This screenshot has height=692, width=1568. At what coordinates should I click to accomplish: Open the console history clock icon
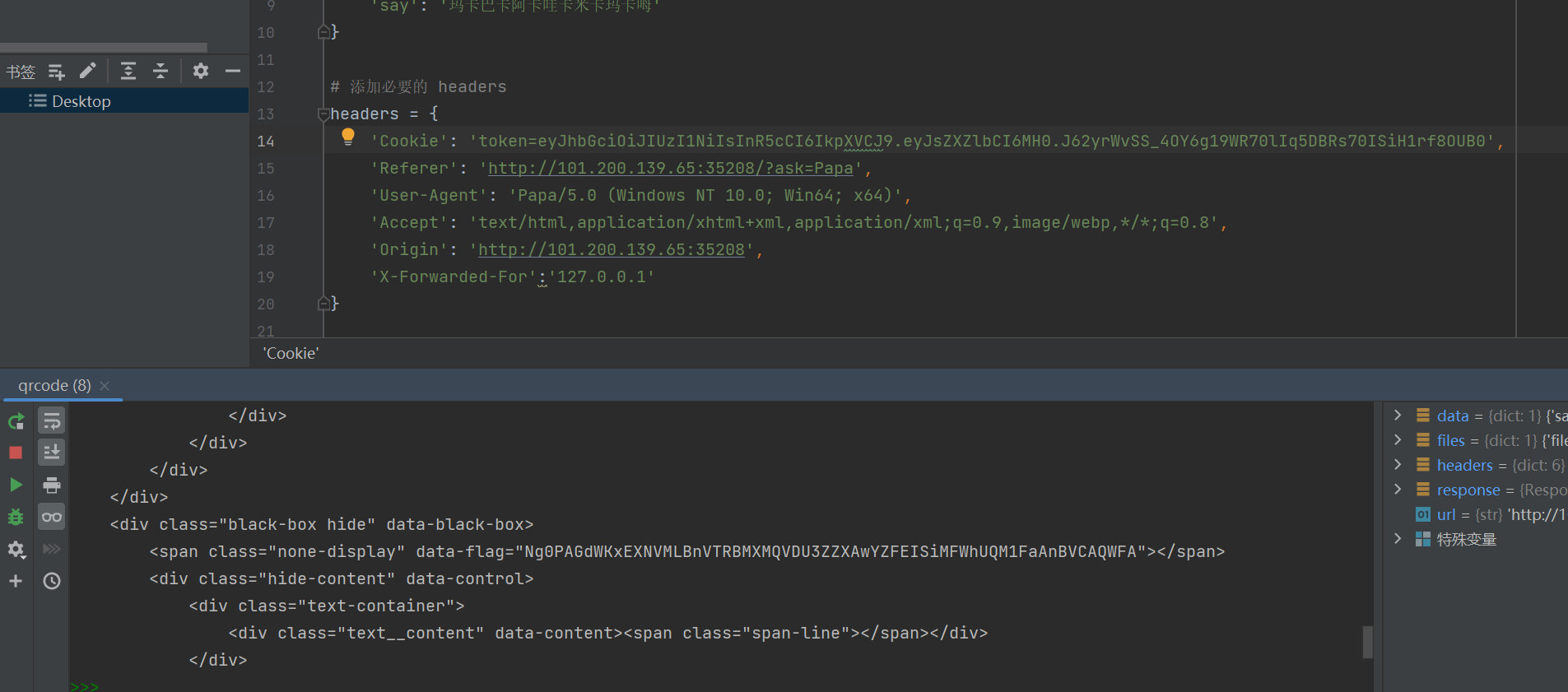coord(52,581)
